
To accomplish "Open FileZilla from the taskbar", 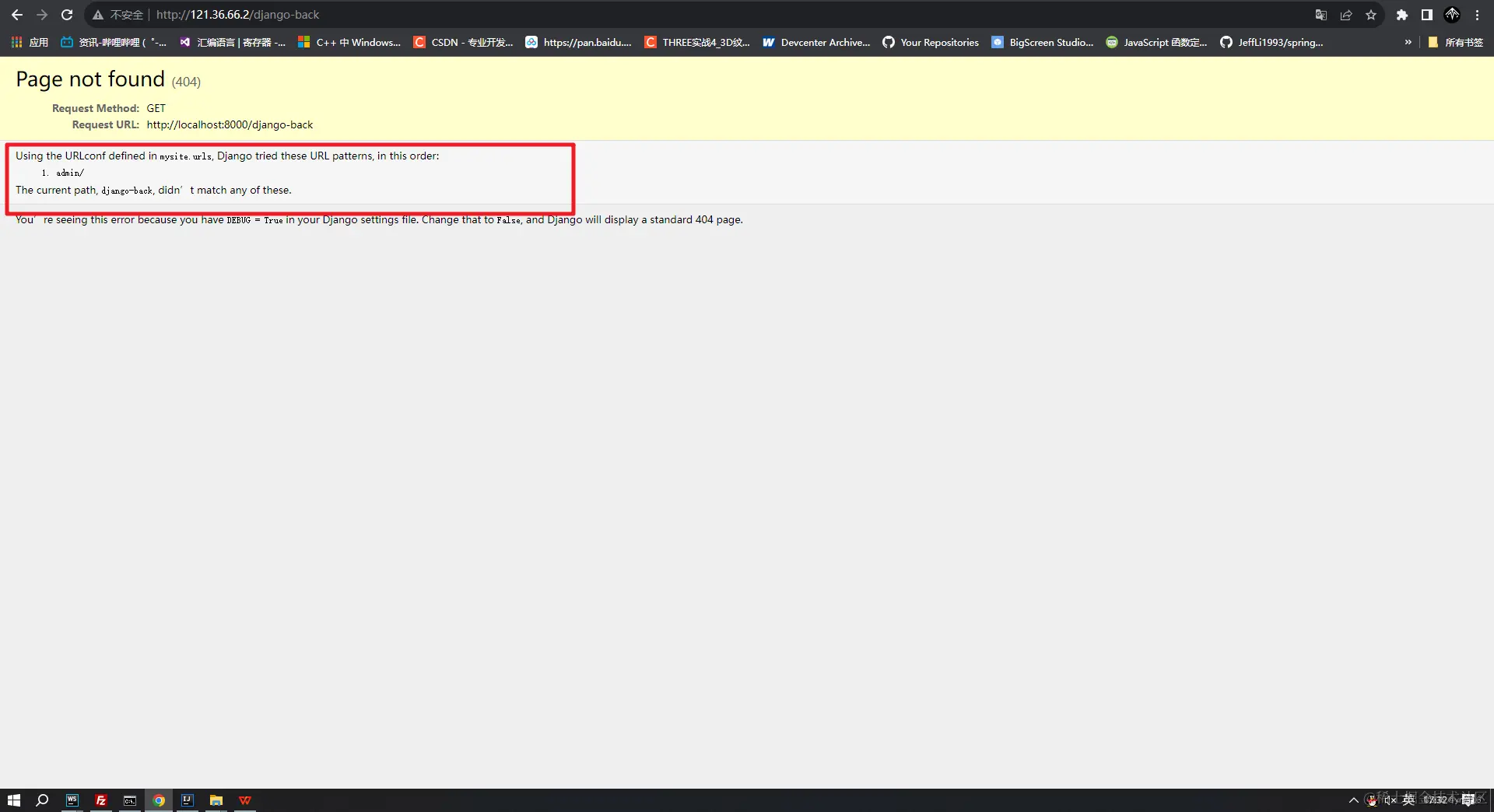I will 100,800.
